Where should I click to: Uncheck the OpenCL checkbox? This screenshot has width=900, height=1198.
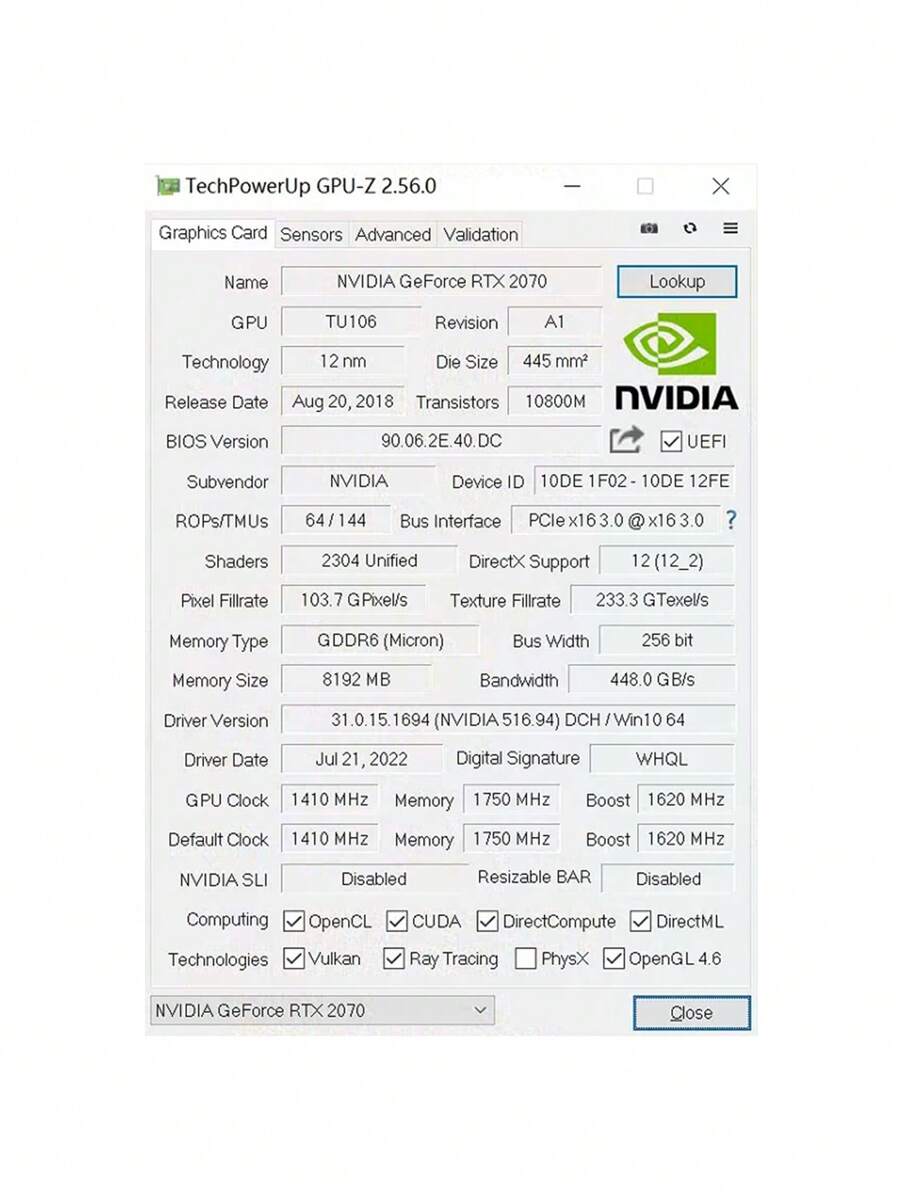[293, 921]
